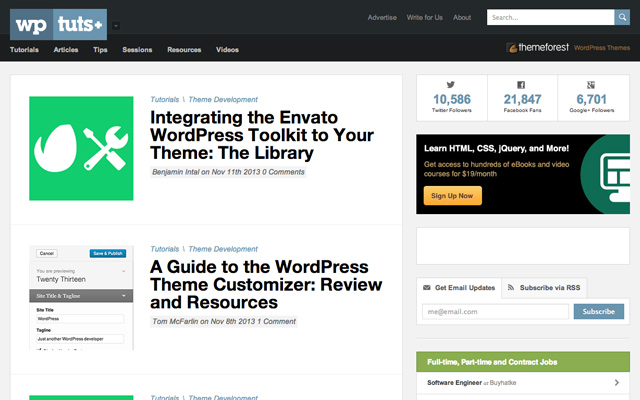Switch to Subscribe via RSS tab
640x400 pixels.
tap(544, 288)
